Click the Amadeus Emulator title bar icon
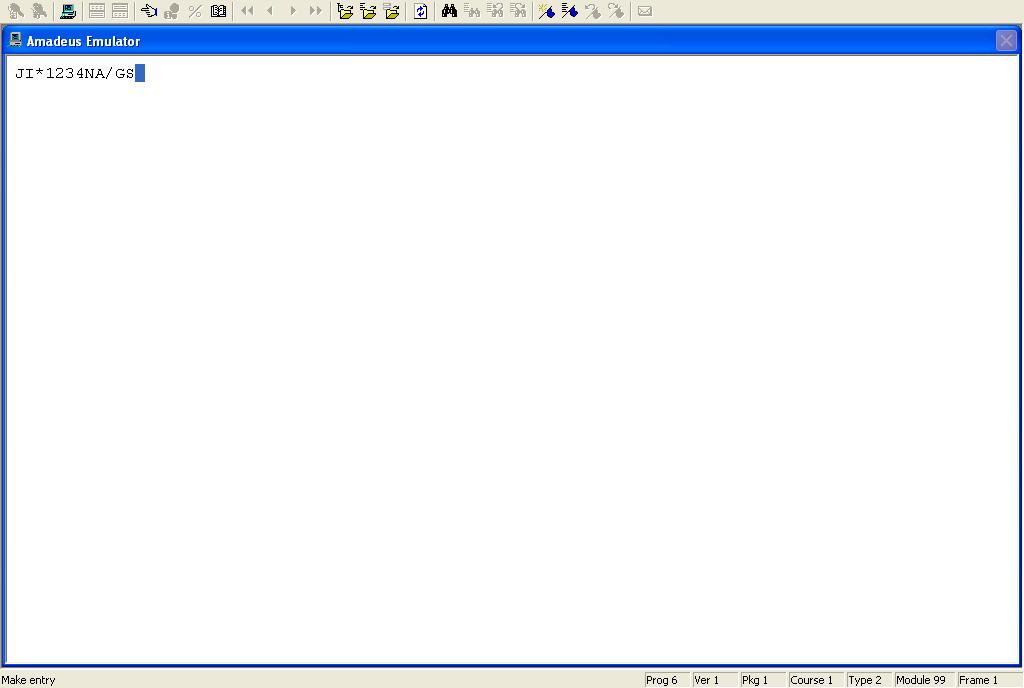1024x688 pixels. [x=16, y=40]
